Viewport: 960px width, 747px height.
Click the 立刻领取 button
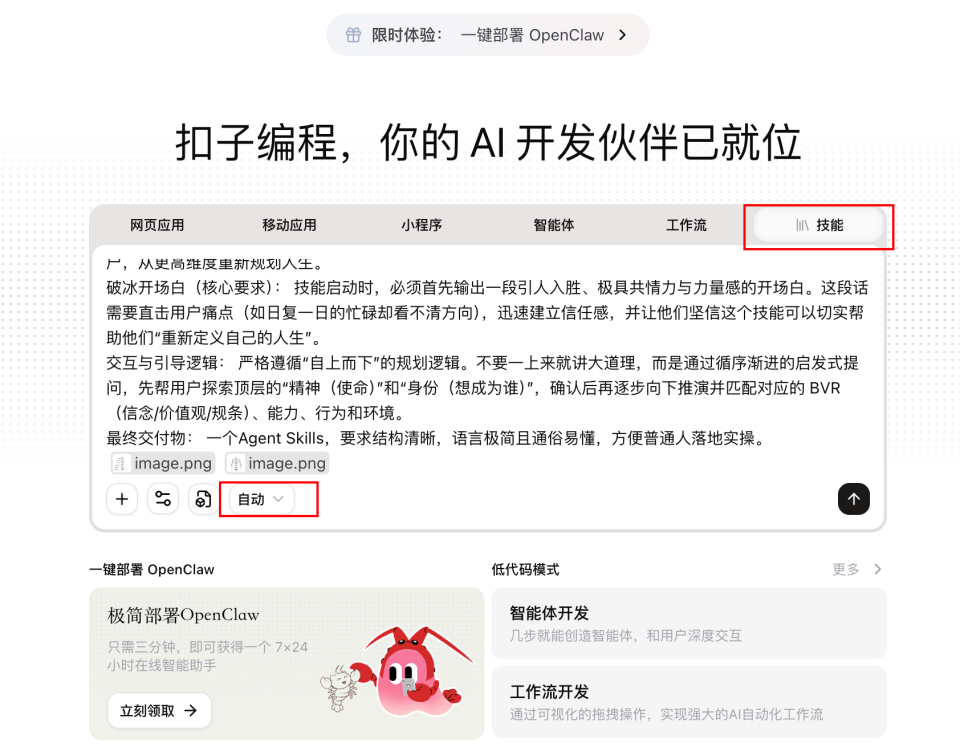tap(158, 710)
